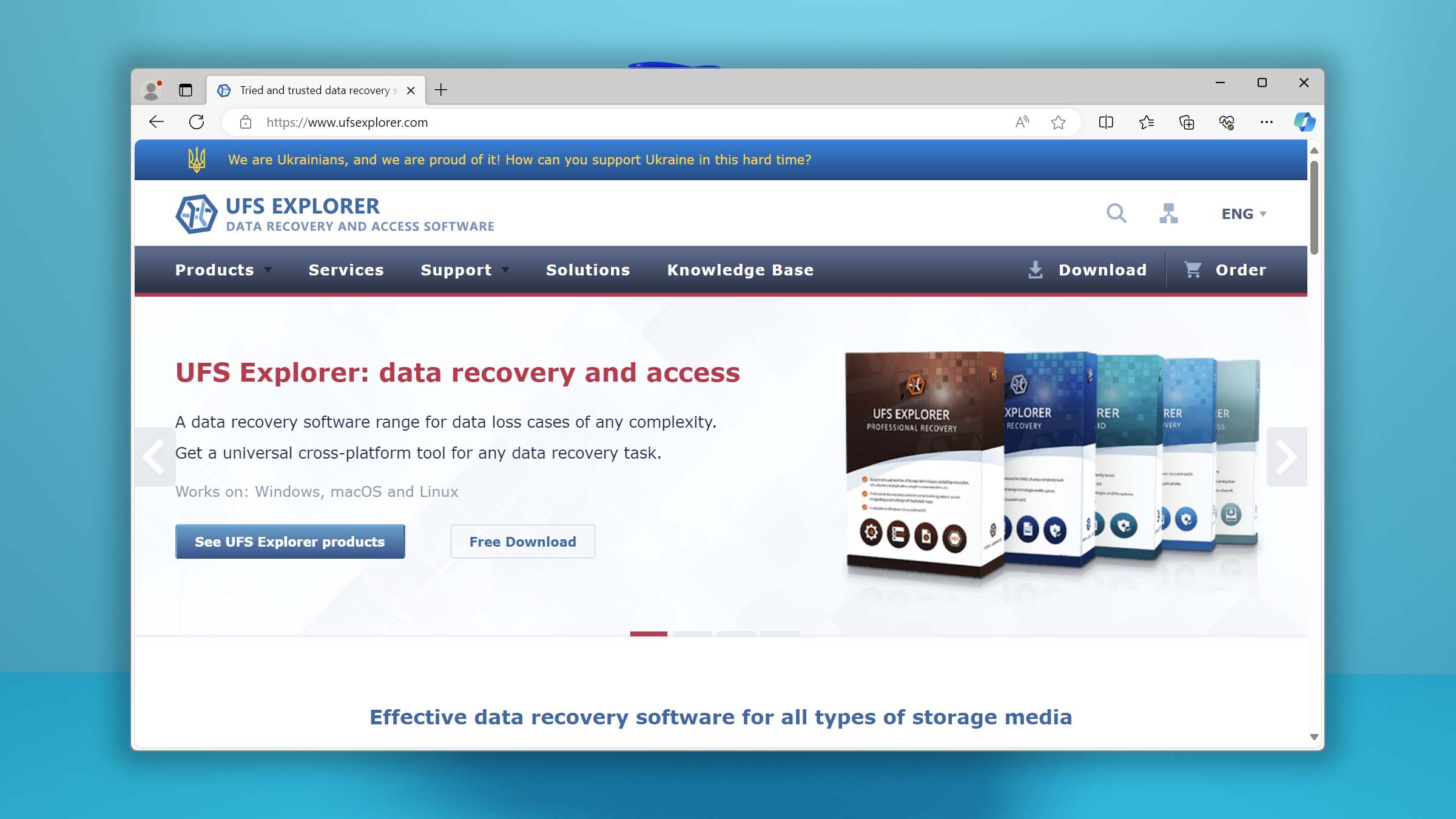
Task: Show the previous carousel slide
Action: click(x=155, y=457)
